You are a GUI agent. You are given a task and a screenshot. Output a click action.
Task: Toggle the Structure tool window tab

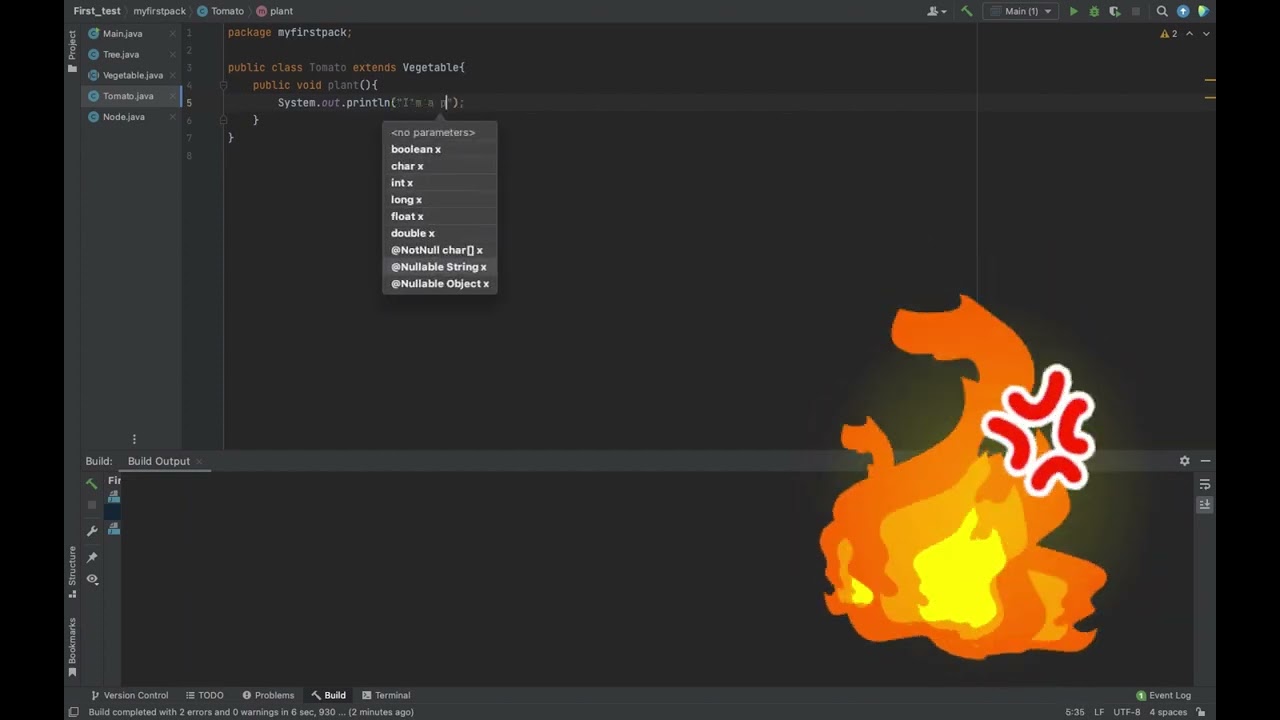(x=72, y=571)
